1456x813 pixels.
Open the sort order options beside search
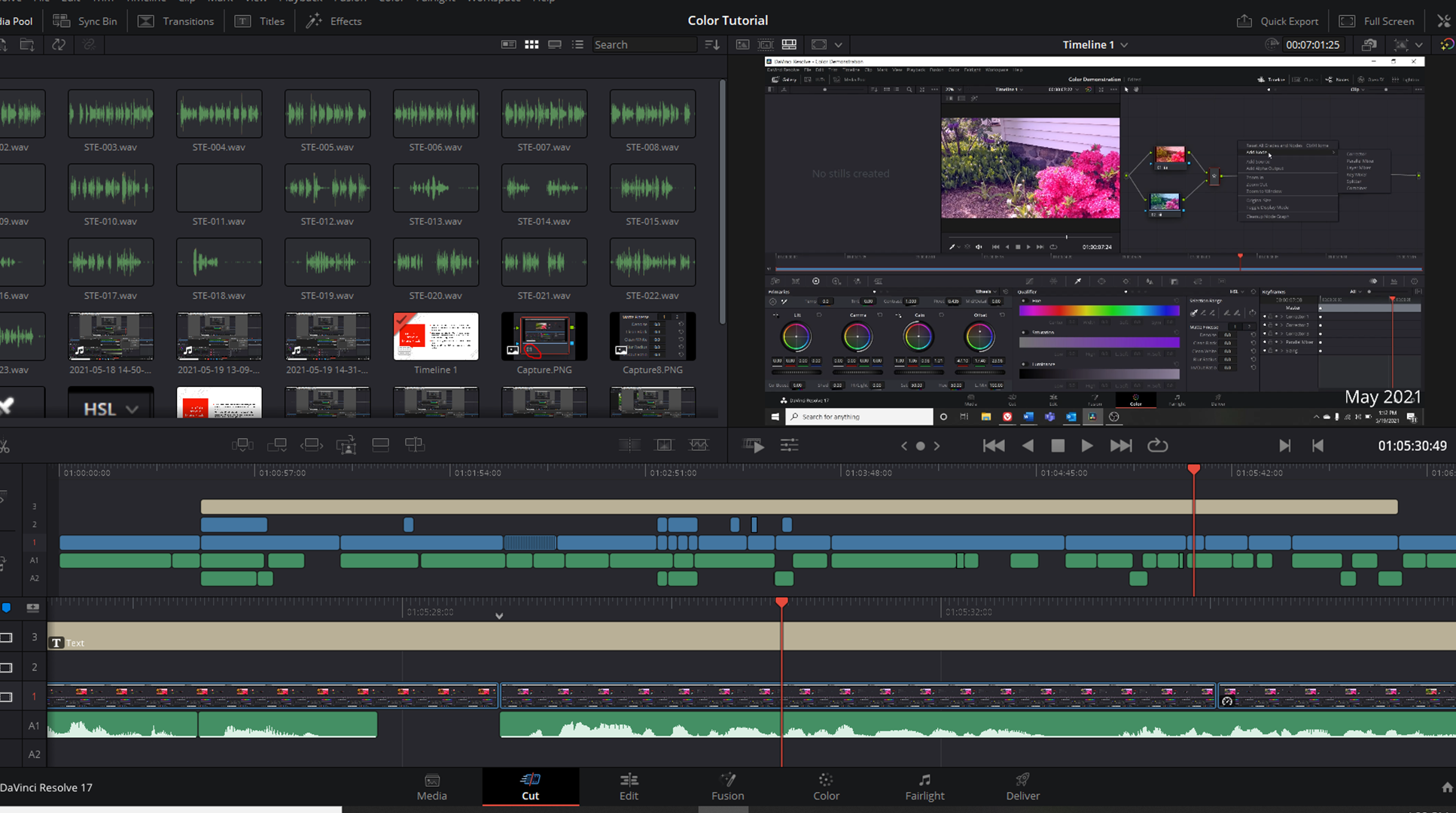tap(711, 44)
